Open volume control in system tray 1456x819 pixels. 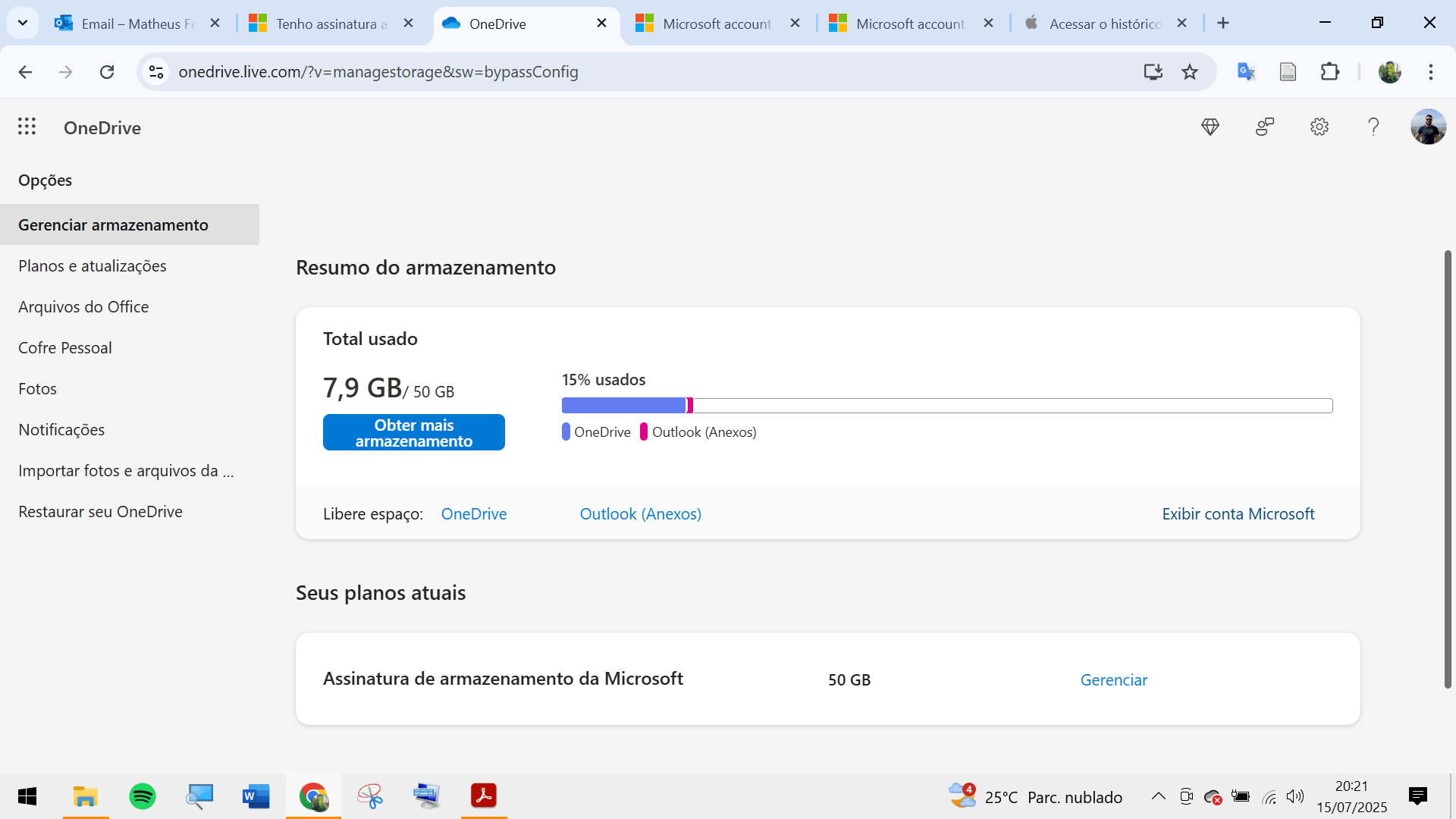point(1295,796)
